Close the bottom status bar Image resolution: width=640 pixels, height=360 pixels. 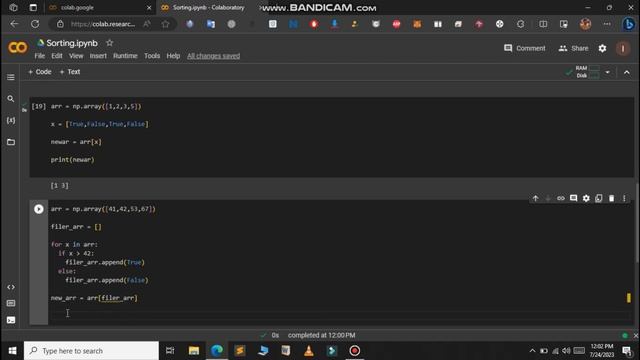[x=636, y=336]
